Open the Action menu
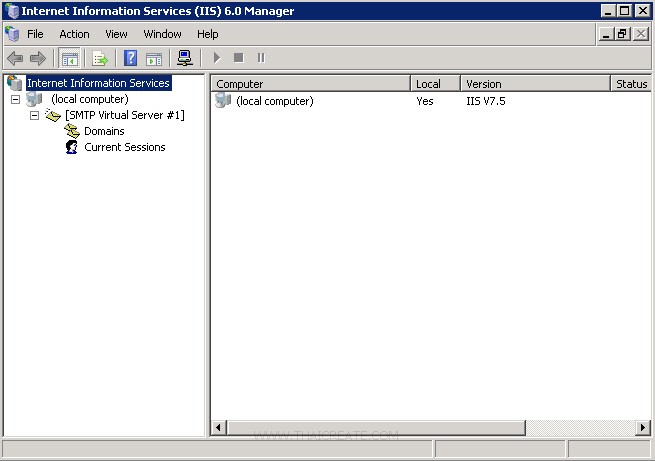655x461 pixels. 74,34
